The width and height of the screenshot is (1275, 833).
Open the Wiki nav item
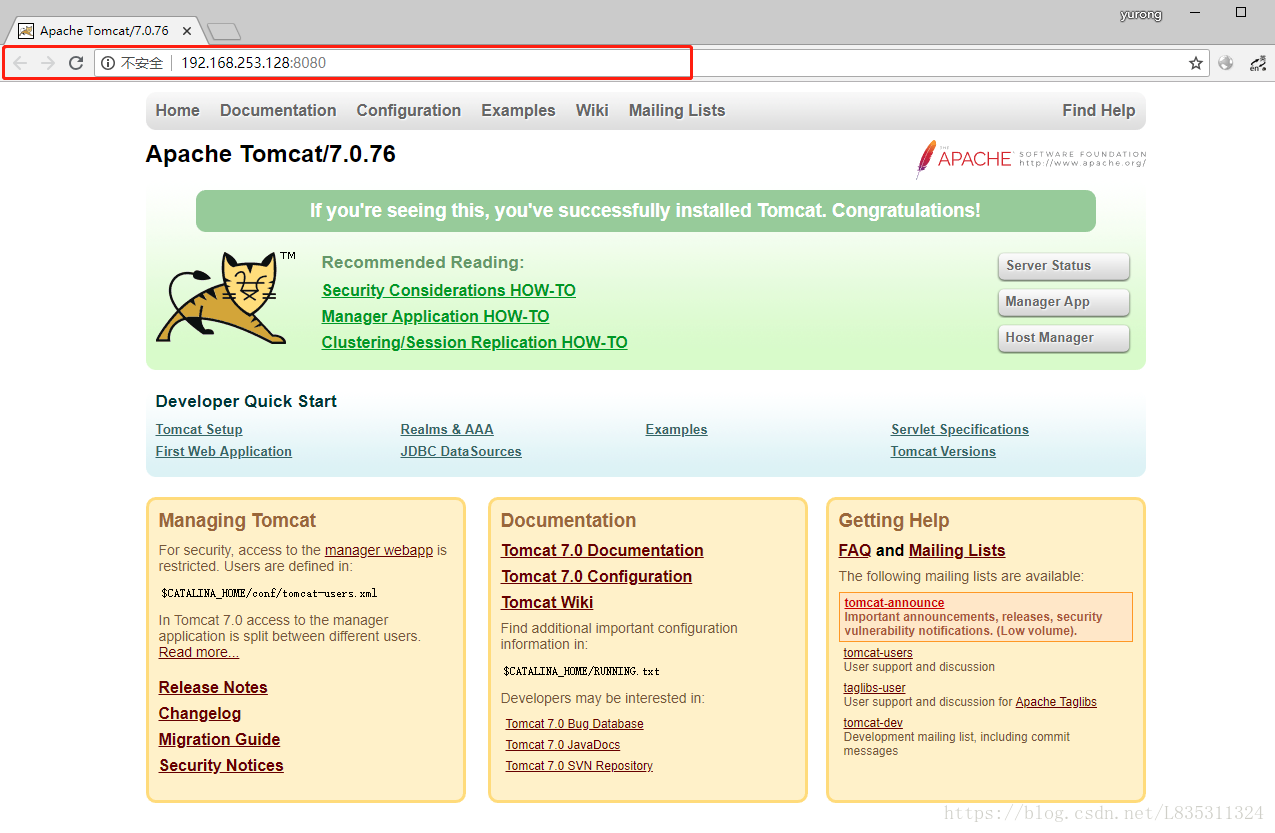[x=592, y=110]
